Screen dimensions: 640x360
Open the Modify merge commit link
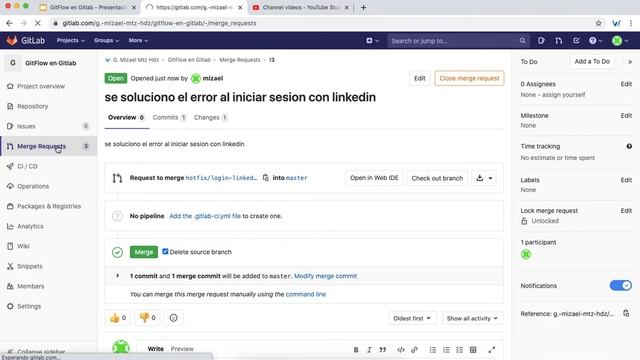pos(325,276)
